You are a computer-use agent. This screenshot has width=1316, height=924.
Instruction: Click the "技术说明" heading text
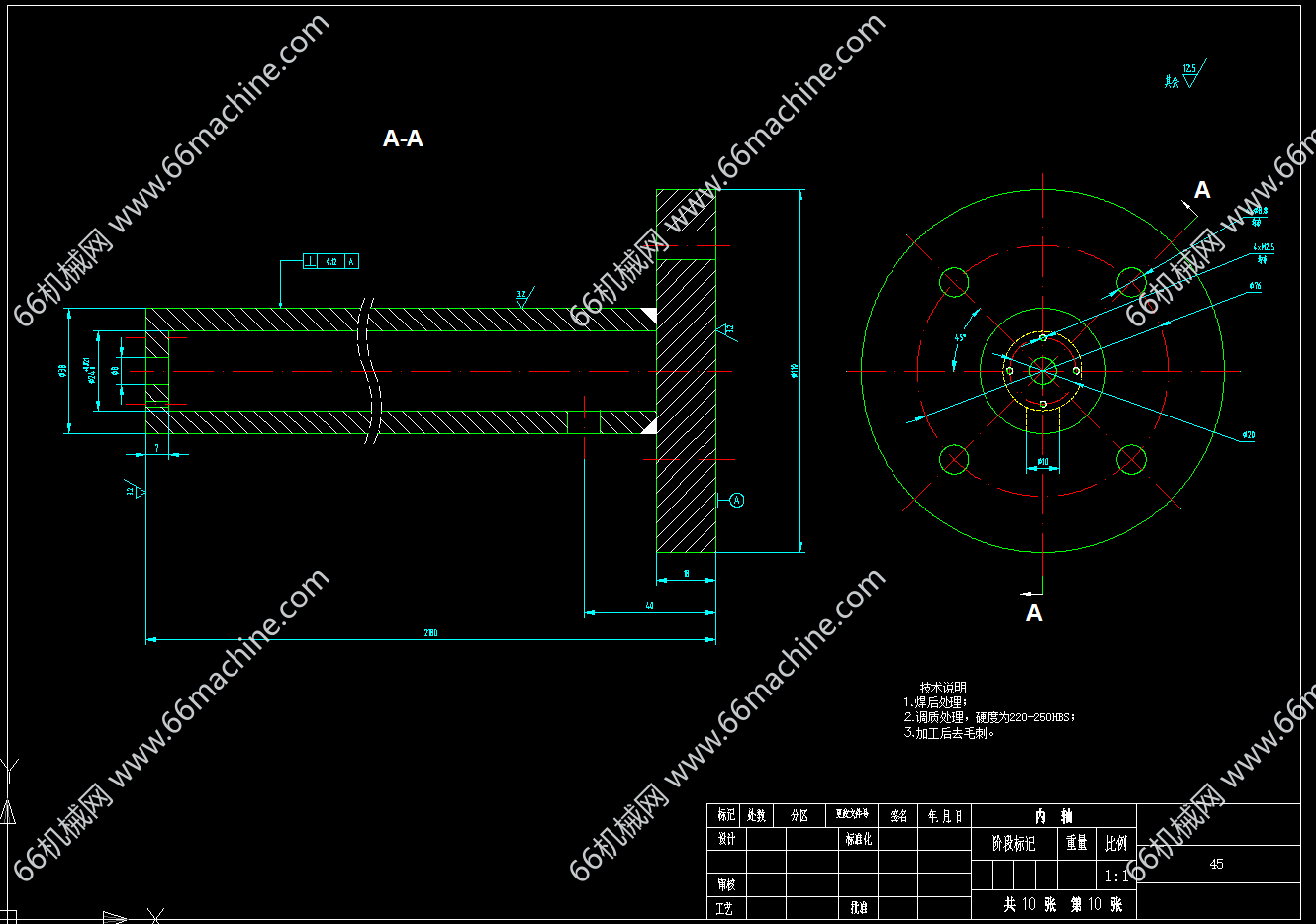click(x=943, y=688)
